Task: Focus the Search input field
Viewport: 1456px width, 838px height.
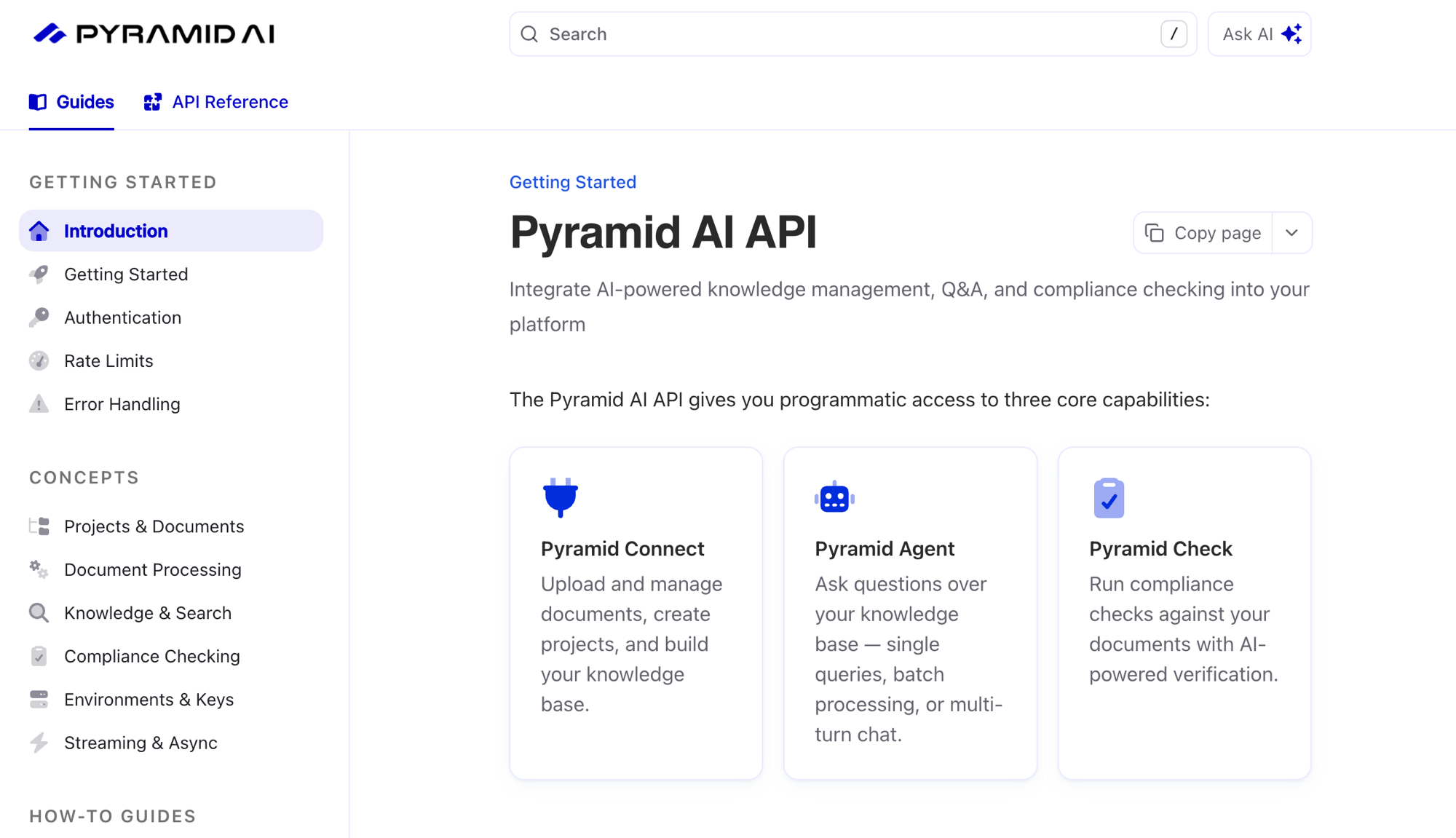Action: coord(853,34)
